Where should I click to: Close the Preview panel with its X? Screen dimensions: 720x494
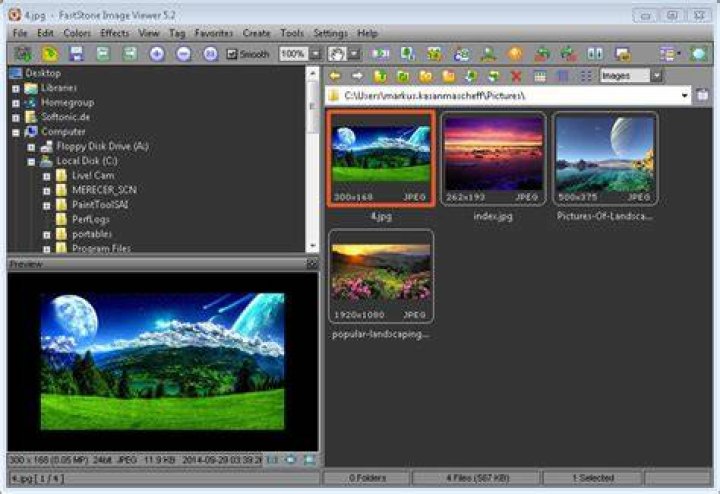[312, 264]
